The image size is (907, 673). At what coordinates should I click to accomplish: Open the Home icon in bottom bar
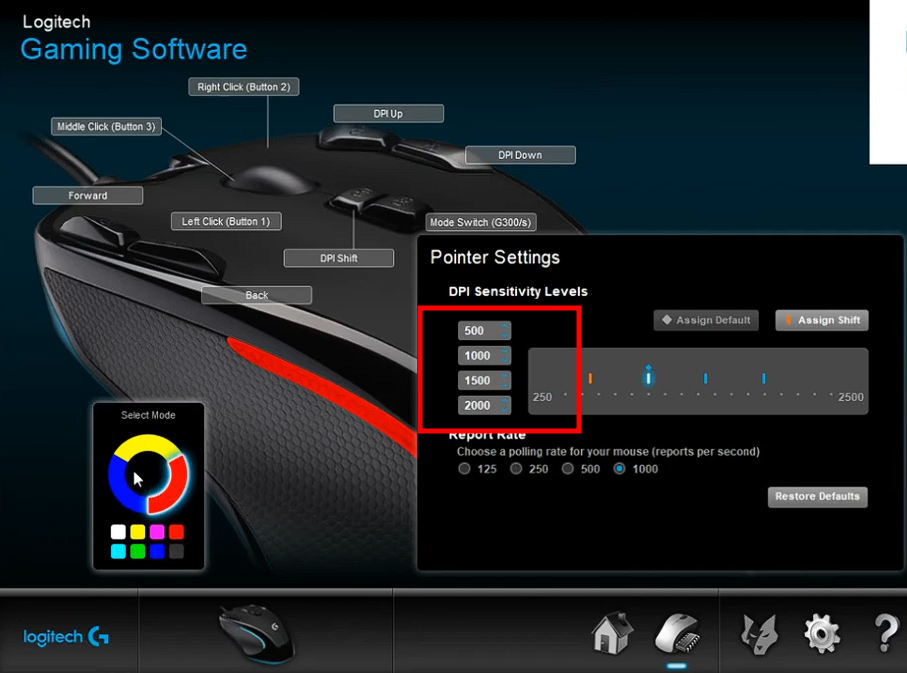(611, 634)
